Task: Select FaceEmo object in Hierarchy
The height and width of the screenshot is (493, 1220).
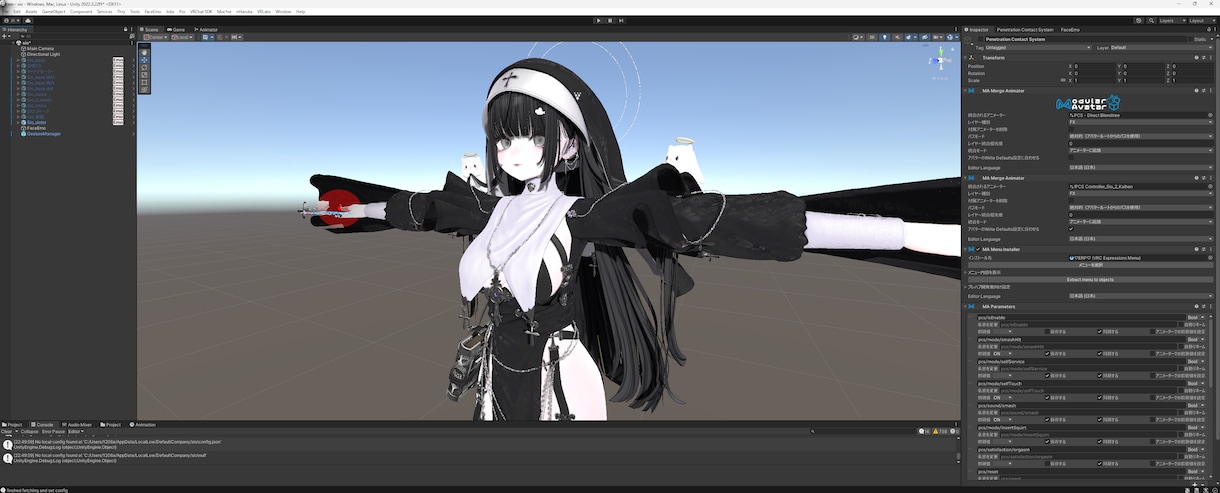Action: 36,128
